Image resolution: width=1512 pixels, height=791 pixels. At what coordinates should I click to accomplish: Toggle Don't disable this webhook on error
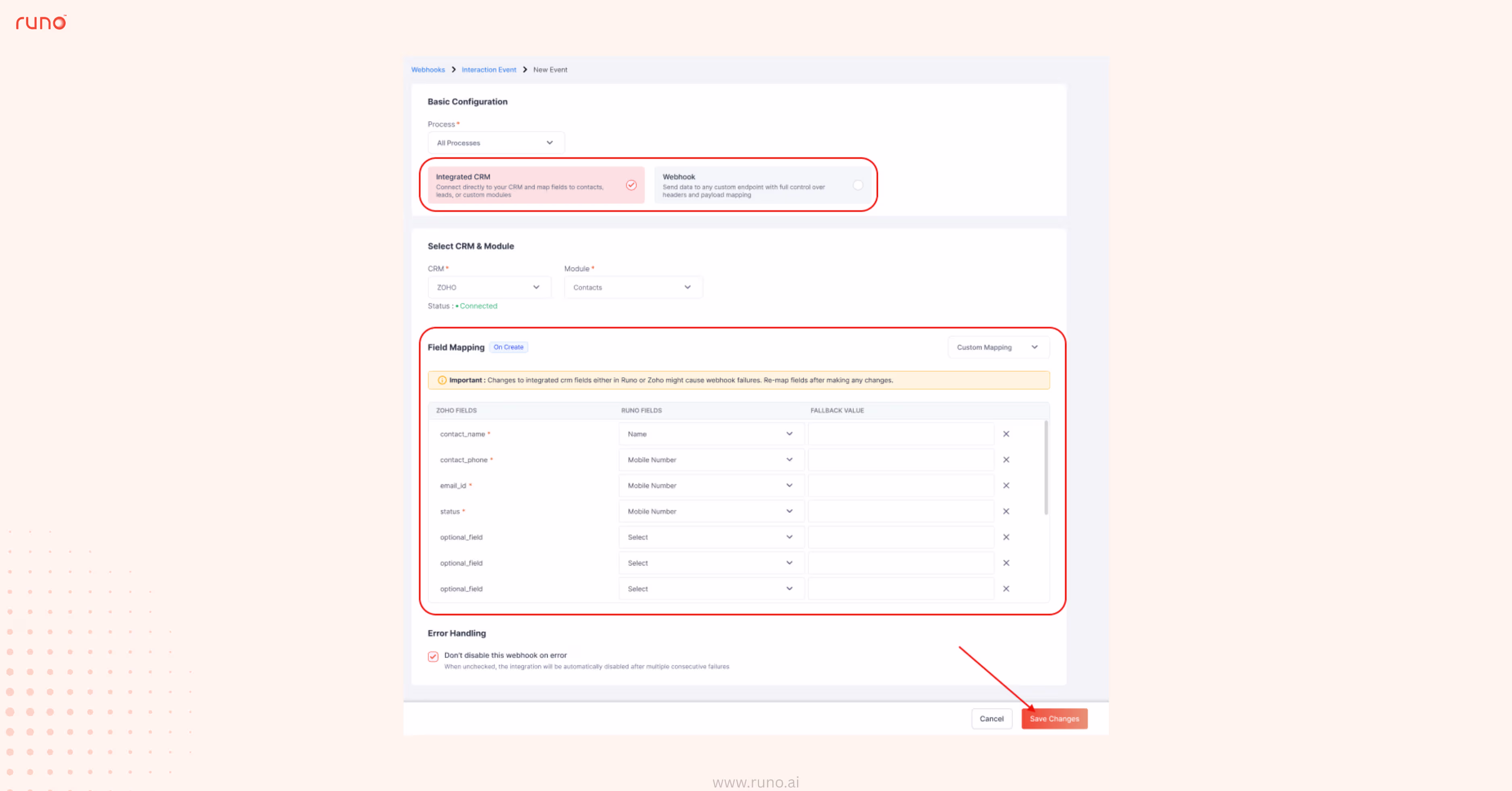tap(433, 657)
